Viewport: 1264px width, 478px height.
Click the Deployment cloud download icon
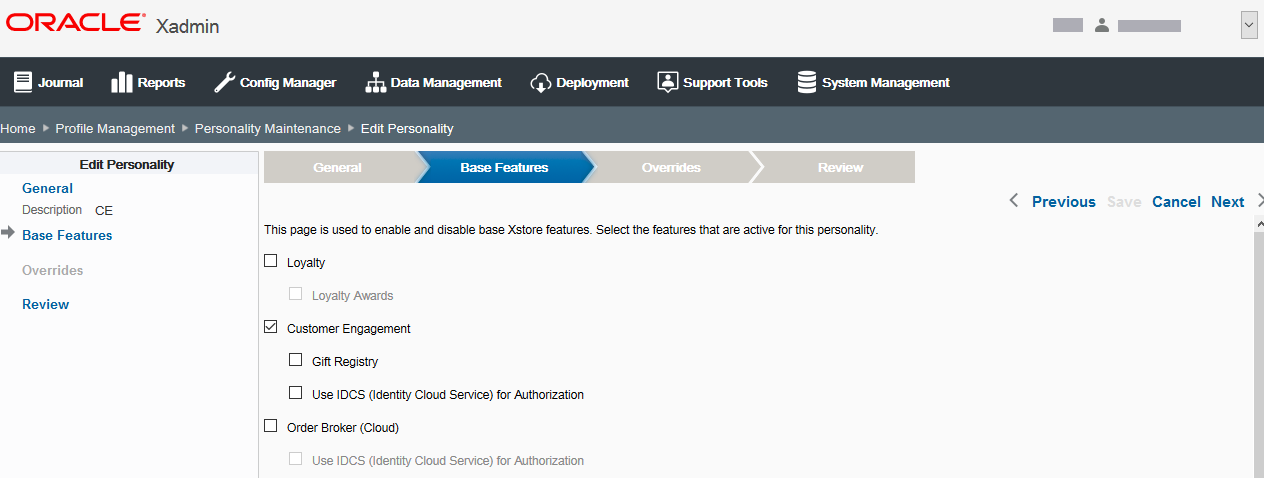tap(541, 82)
